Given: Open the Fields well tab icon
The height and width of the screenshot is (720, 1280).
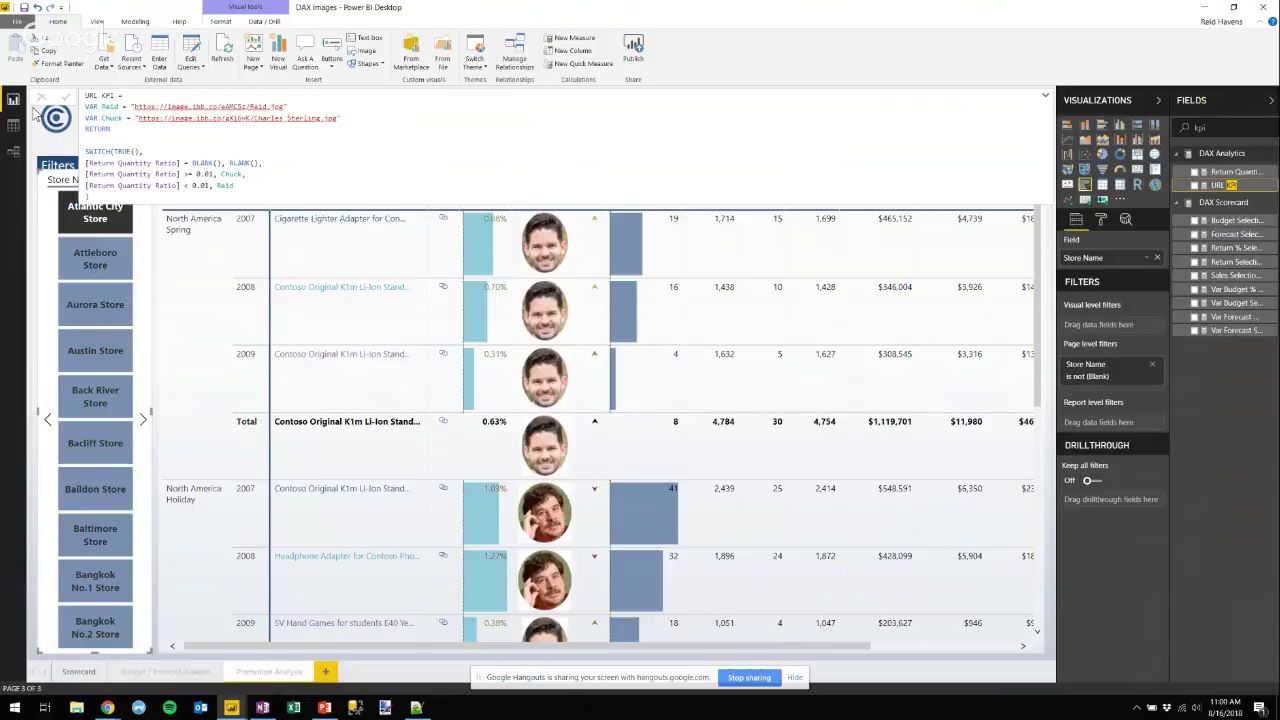Looking at the screenshot, I should [1076, 220].
